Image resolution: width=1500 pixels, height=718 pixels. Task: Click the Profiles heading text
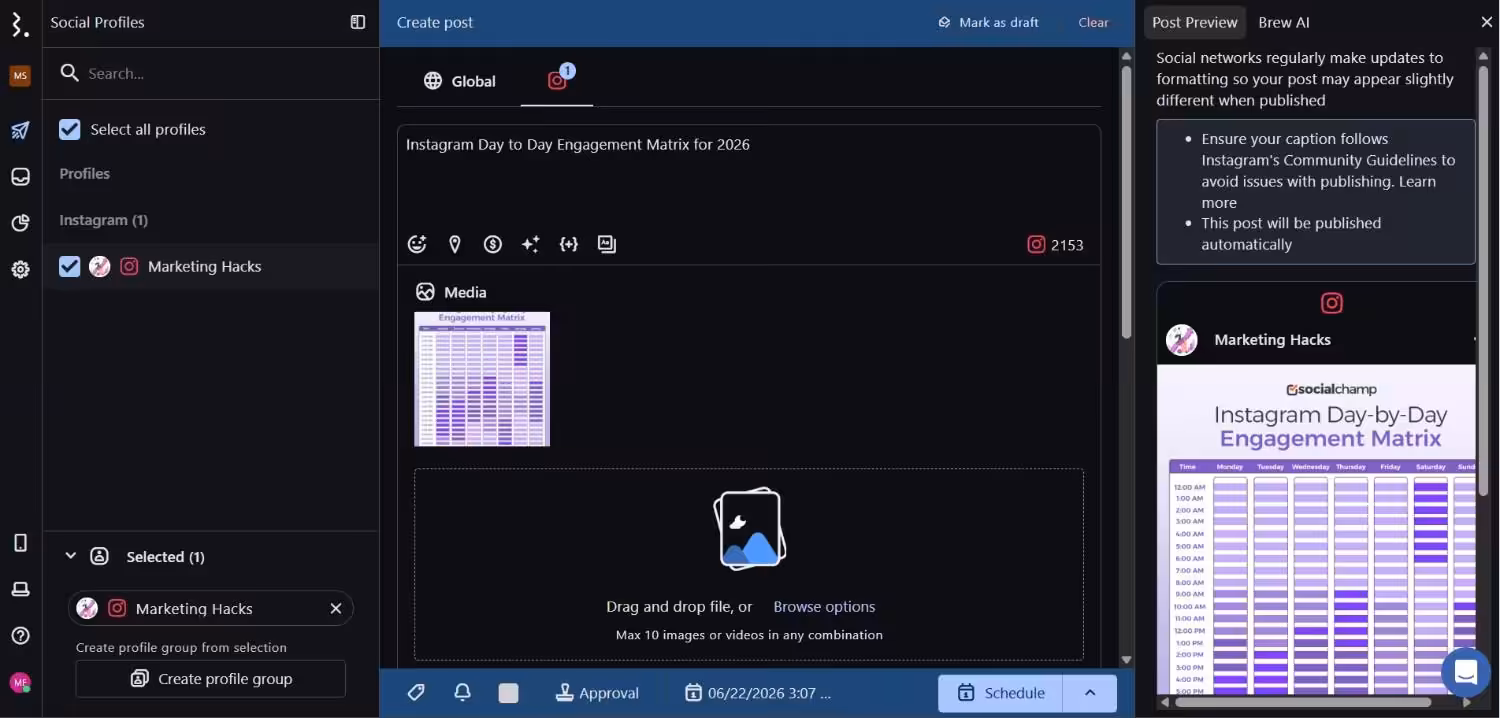tap(84, 173)
